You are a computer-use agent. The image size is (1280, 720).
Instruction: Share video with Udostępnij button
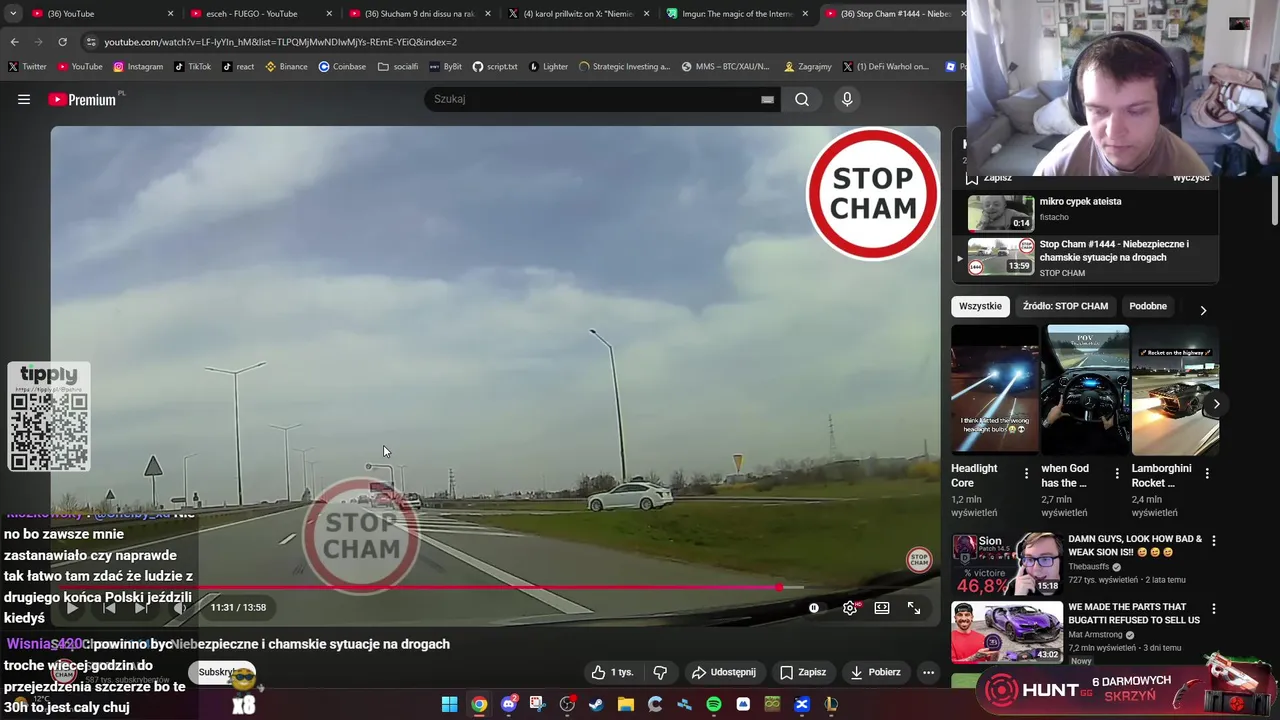pos(723,672)
